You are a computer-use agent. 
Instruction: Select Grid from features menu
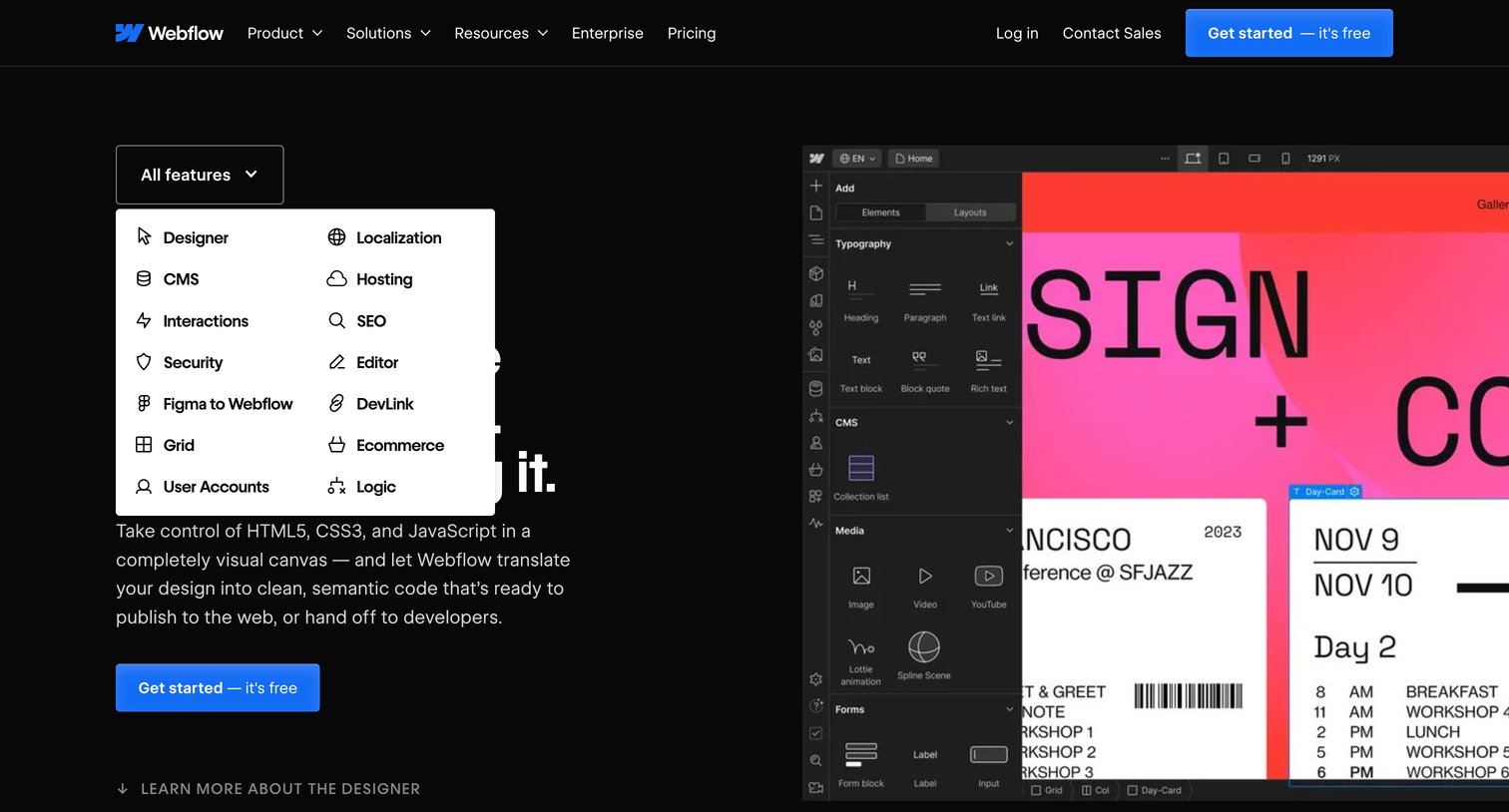pos(166,445)
